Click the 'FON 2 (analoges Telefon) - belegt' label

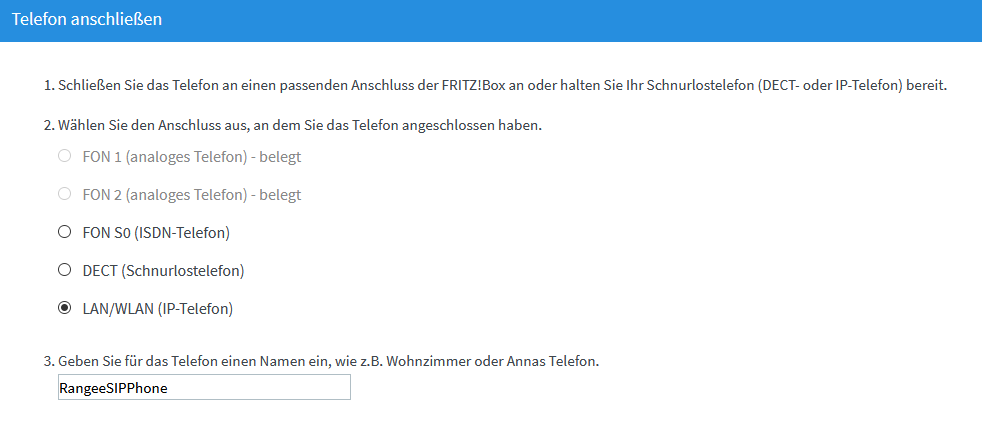click(x=193, y=195)
